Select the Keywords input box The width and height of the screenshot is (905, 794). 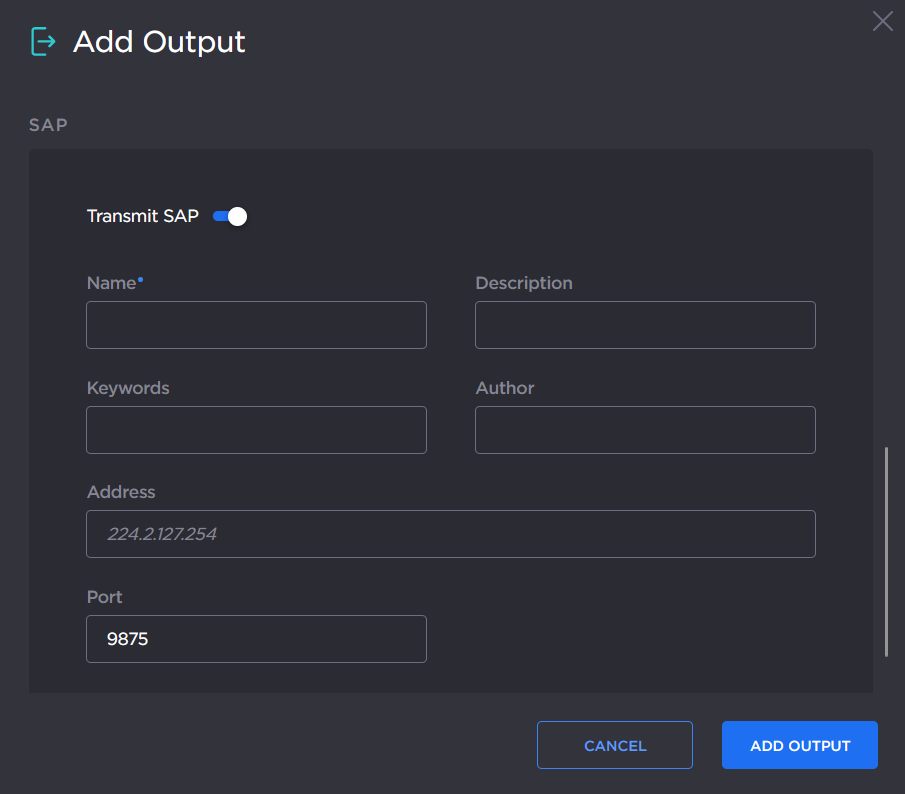(x=256, y=430)
